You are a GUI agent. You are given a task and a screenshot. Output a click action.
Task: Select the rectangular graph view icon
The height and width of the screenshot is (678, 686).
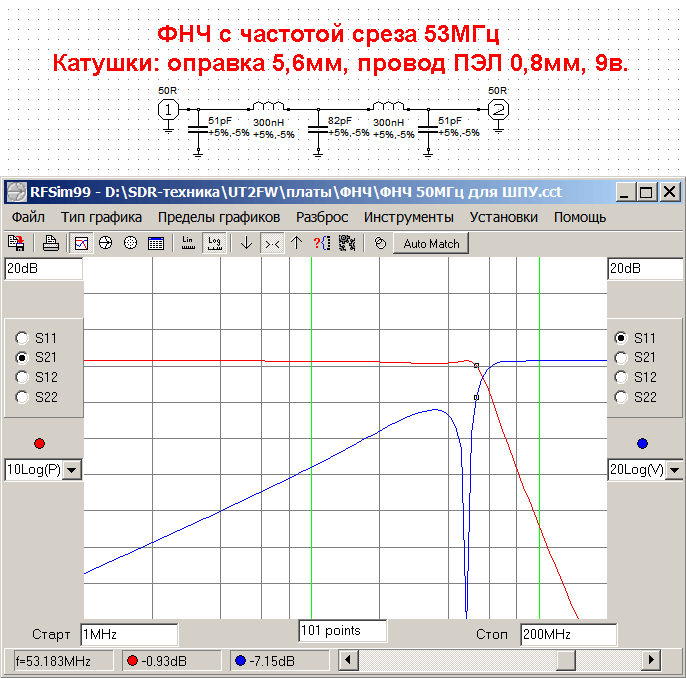coord(82,243)
